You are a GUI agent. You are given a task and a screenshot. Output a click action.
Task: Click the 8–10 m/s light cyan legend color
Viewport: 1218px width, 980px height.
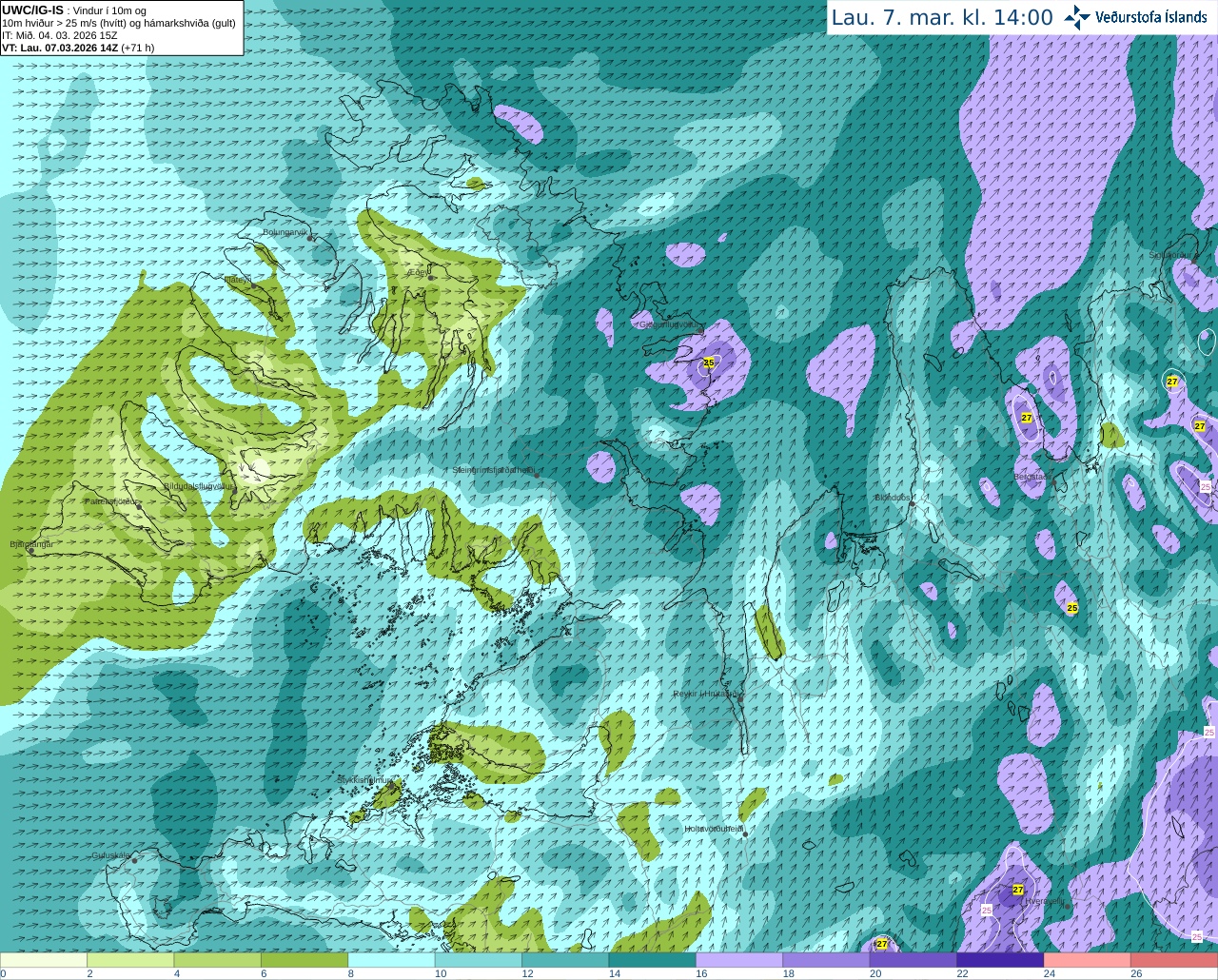(391, 960)
